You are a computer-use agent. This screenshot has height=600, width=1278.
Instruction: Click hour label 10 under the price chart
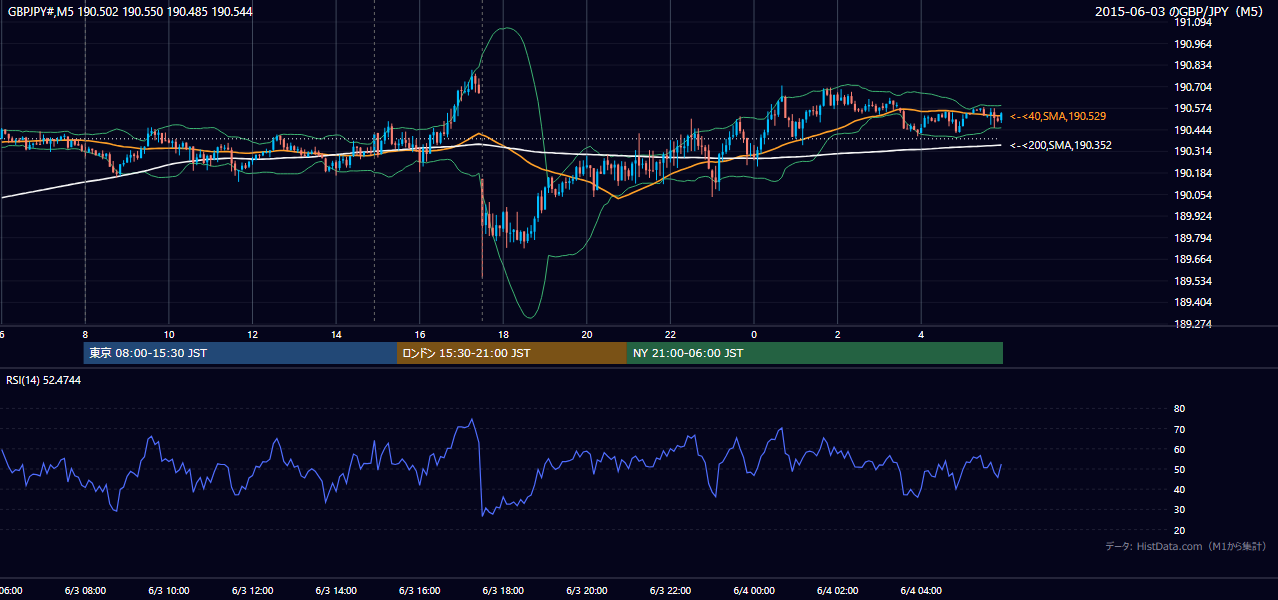pyautogui.click(x=169, y=334)
